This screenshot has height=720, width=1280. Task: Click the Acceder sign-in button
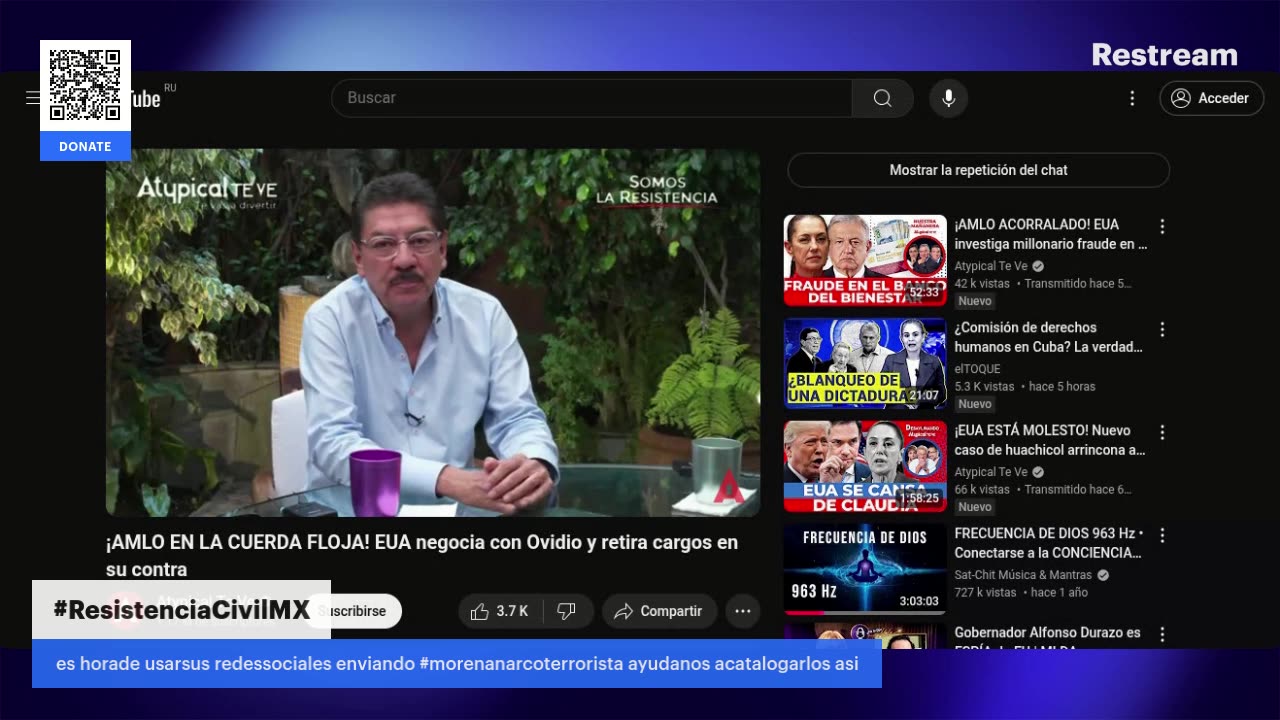(1211, 98)
